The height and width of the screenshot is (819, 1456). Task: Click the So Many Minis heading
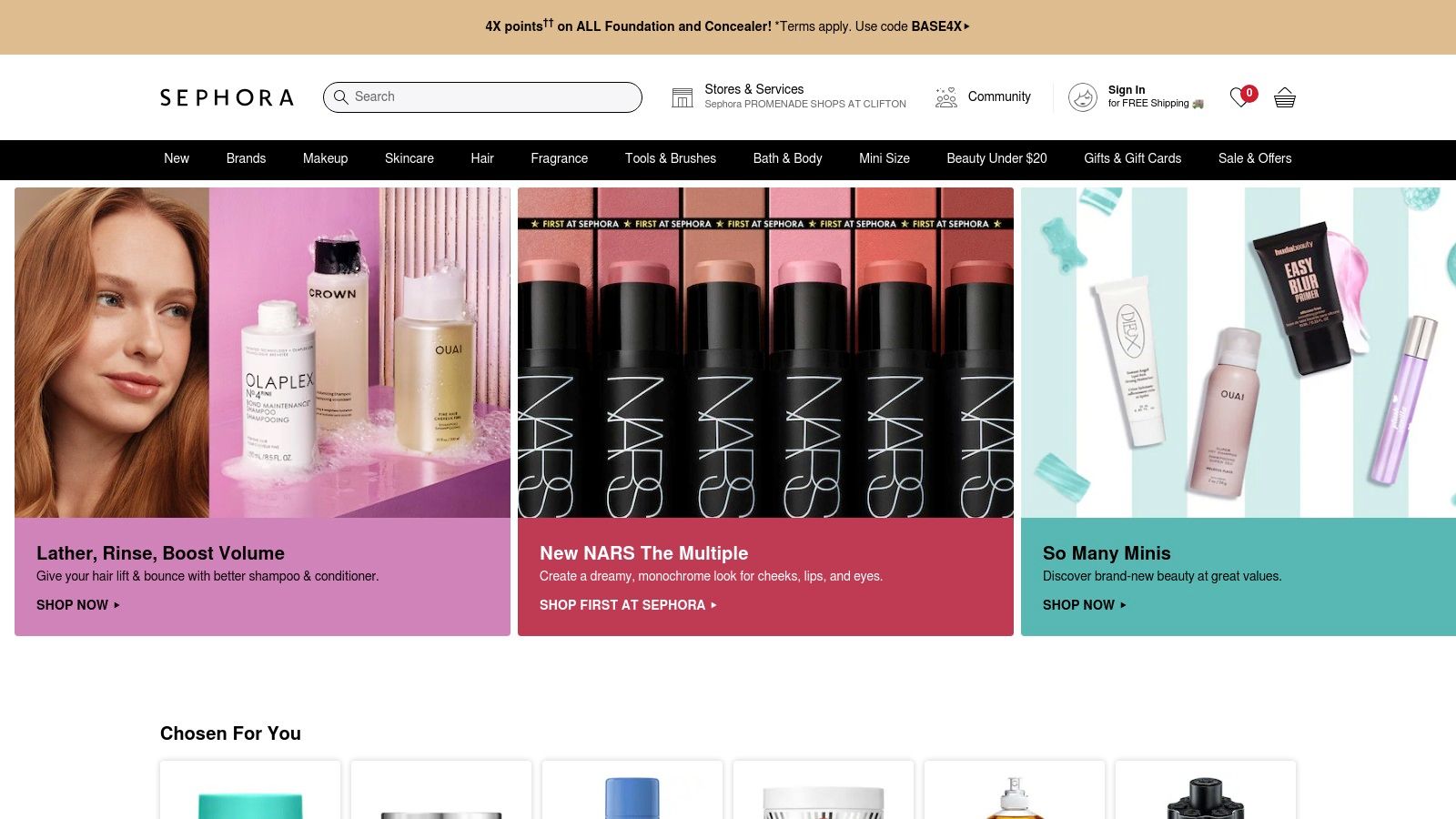pyautogui.click(x=1107, y=553)
